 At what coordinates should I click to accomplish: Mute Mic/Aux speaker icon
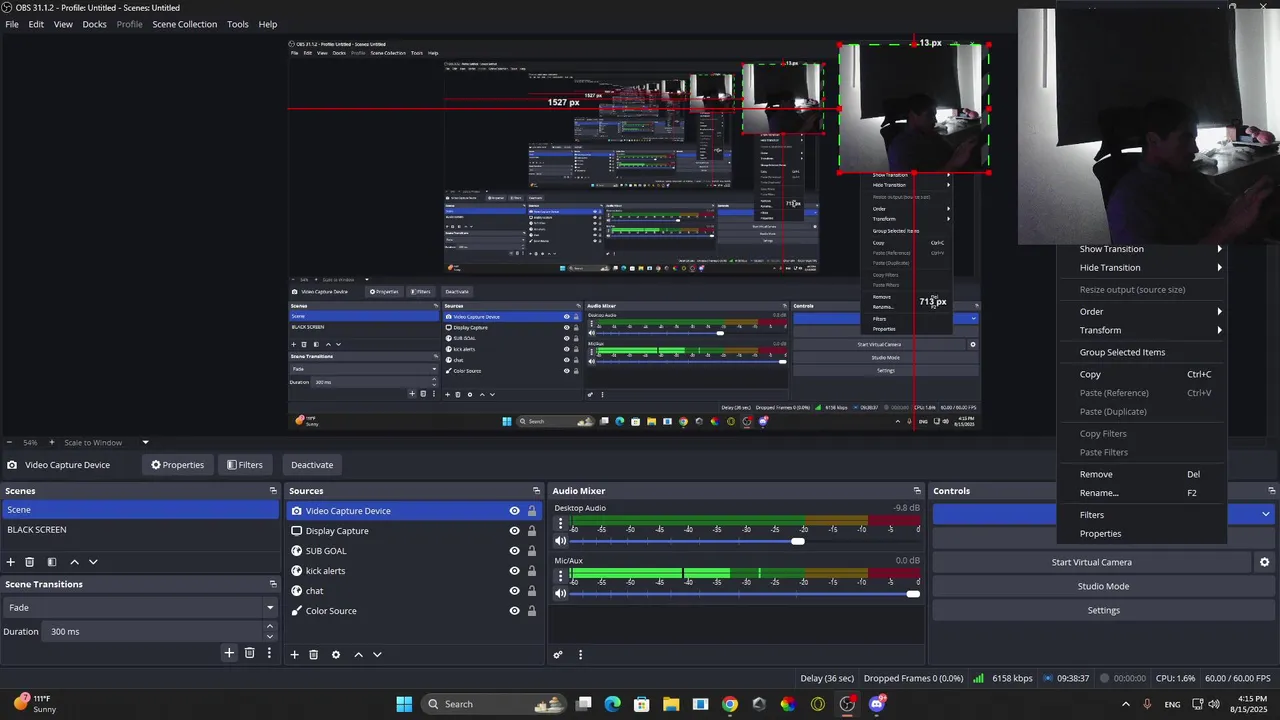(x=561, y=593)
